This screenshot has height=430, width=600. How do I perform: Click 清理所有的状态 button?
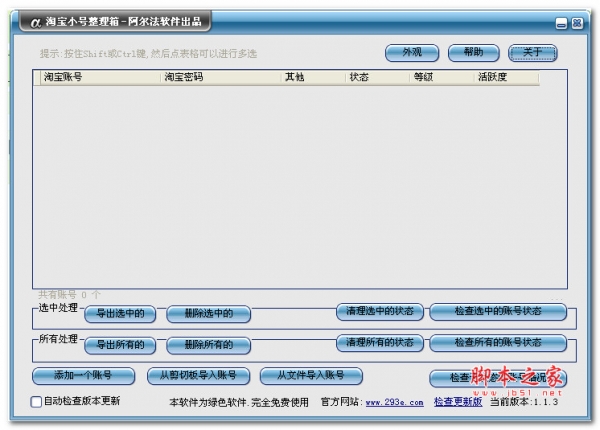click(x=380, y=343)
